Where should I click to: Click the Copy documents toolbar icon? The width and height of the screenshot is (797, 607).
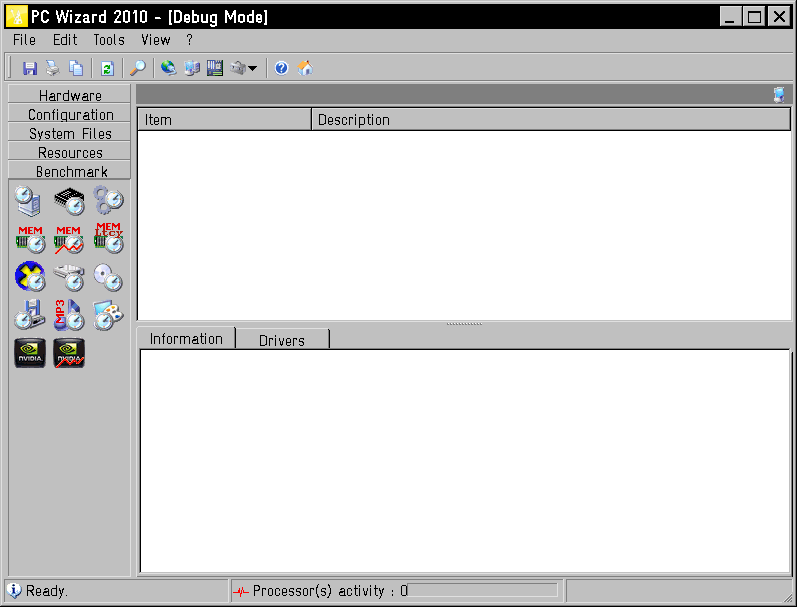tap(76, 68)
